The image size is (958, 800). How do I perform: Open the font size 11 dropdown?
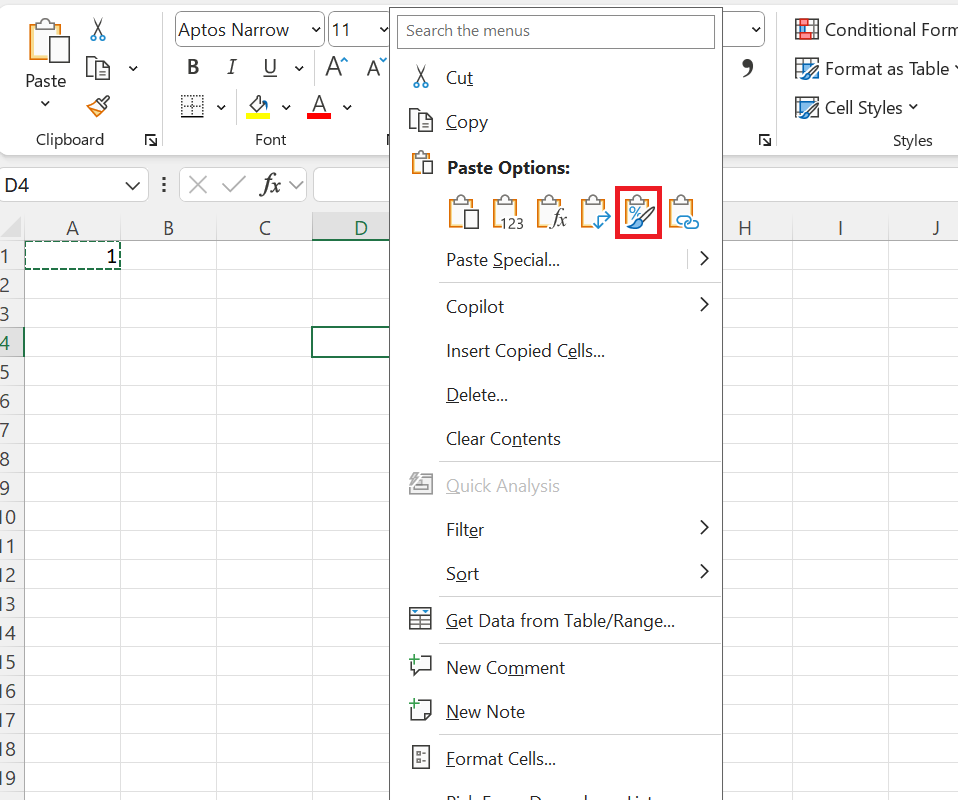[x=383, y=29]
